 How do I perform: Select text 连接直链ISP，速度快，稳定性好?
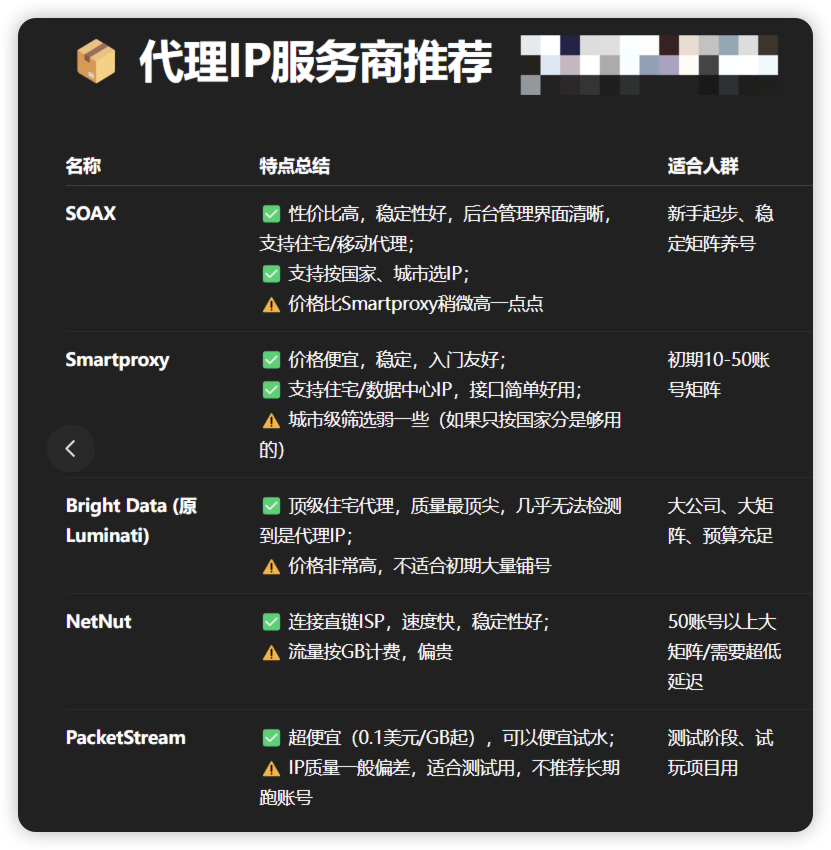coord(418,622)
